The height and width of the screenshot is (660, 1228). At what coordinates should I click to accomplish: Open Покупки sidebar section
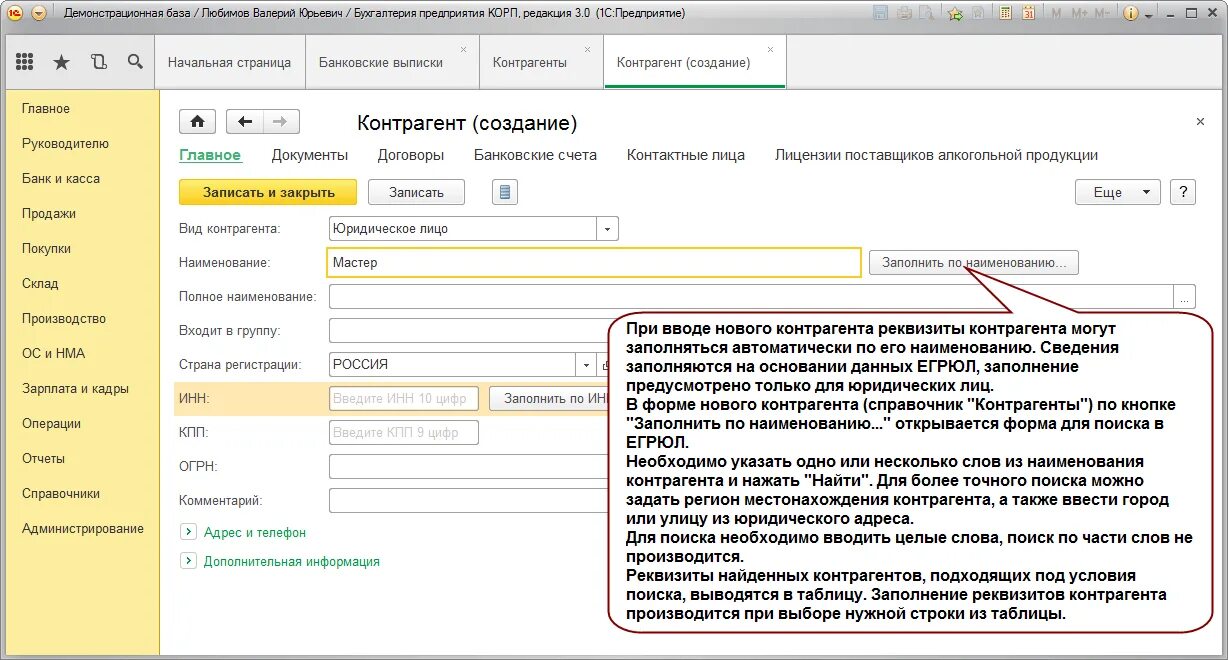(46, 248)
